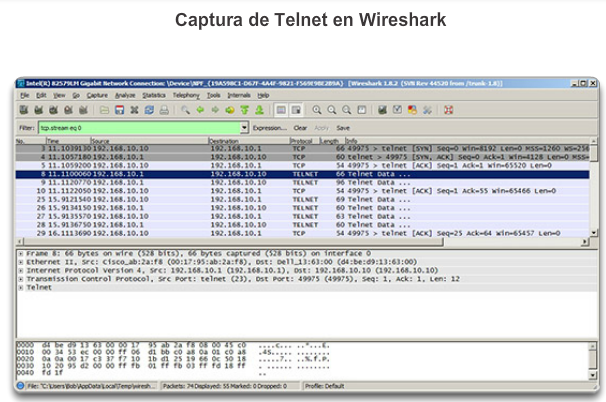The height and width of the screenshot is (402, 606).
Task: Edit display filters icon
Action: pos(397,110)
